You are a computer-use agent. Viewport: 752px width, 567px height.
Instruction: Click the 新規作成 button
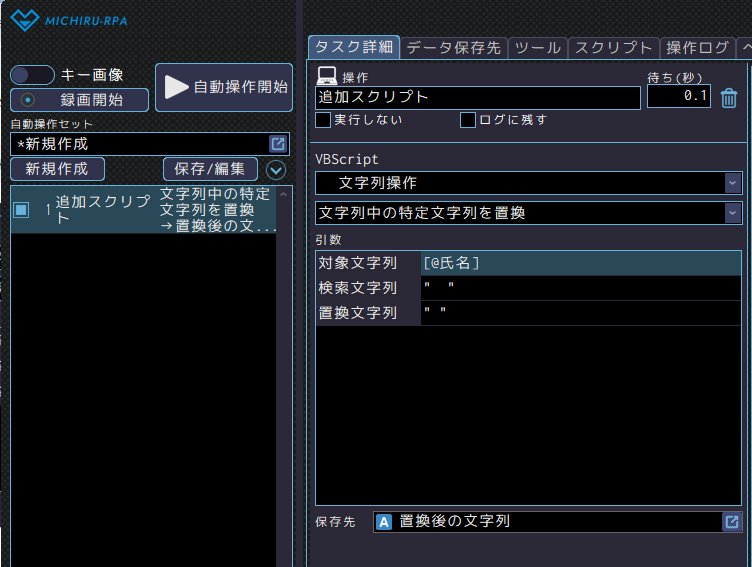coord(57,169)
